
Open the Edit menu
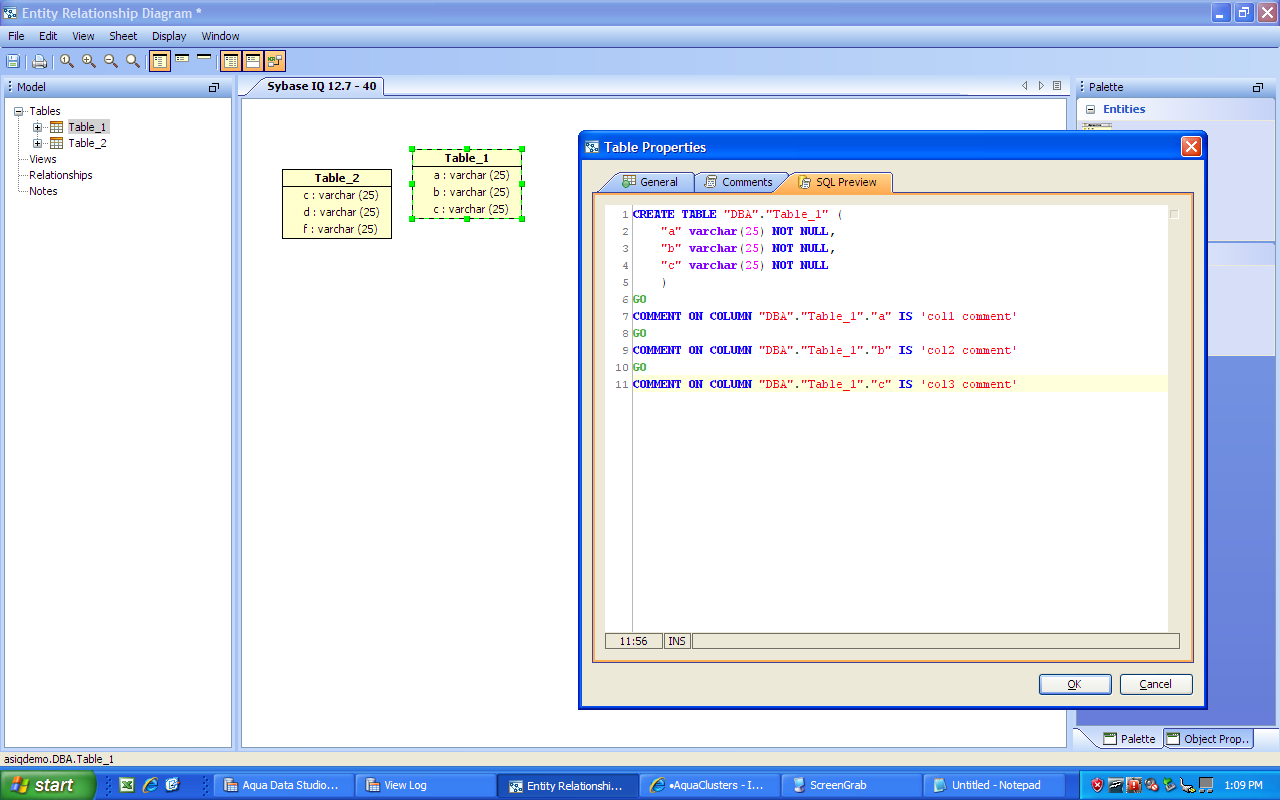pos(48,36)
